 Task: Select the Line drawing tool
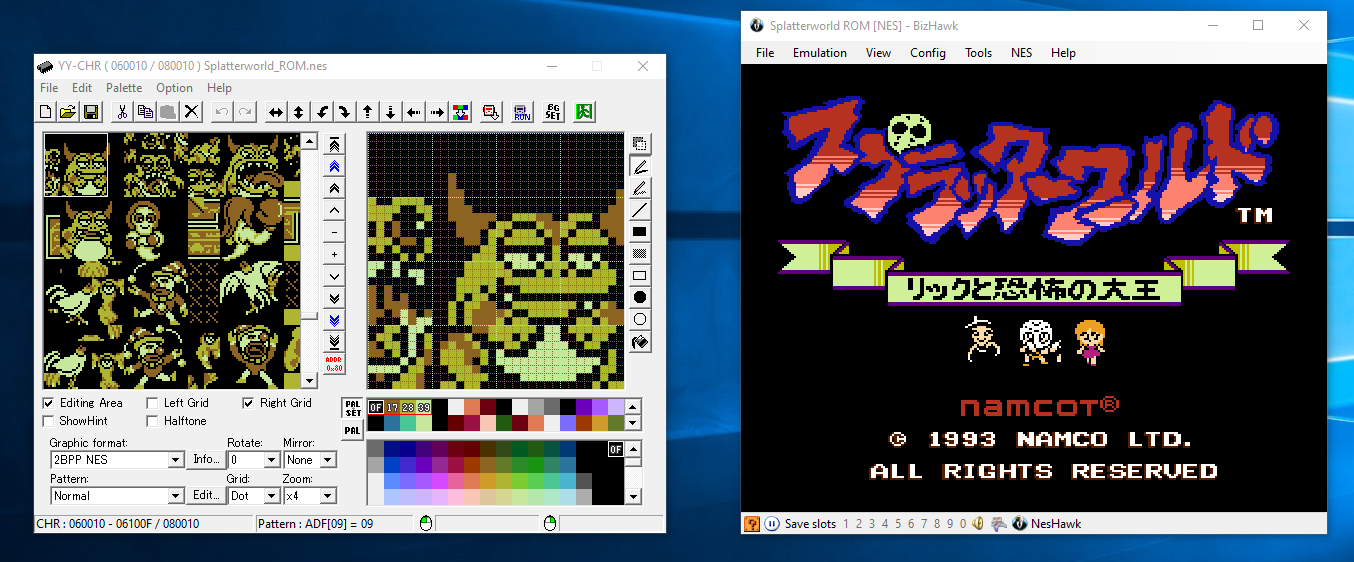pos(640,210)
